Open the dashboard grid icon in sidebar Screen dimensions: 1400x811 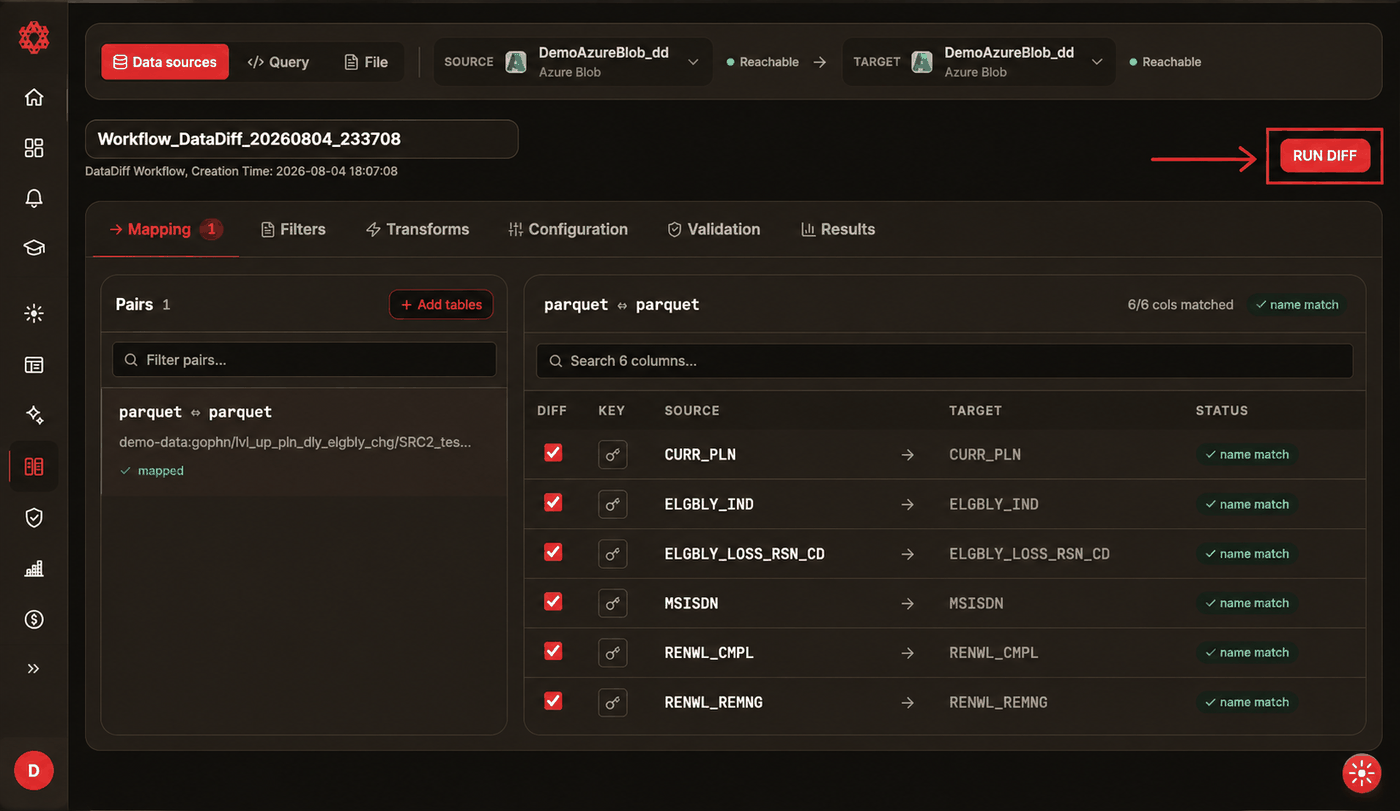[x=34, y=148]
